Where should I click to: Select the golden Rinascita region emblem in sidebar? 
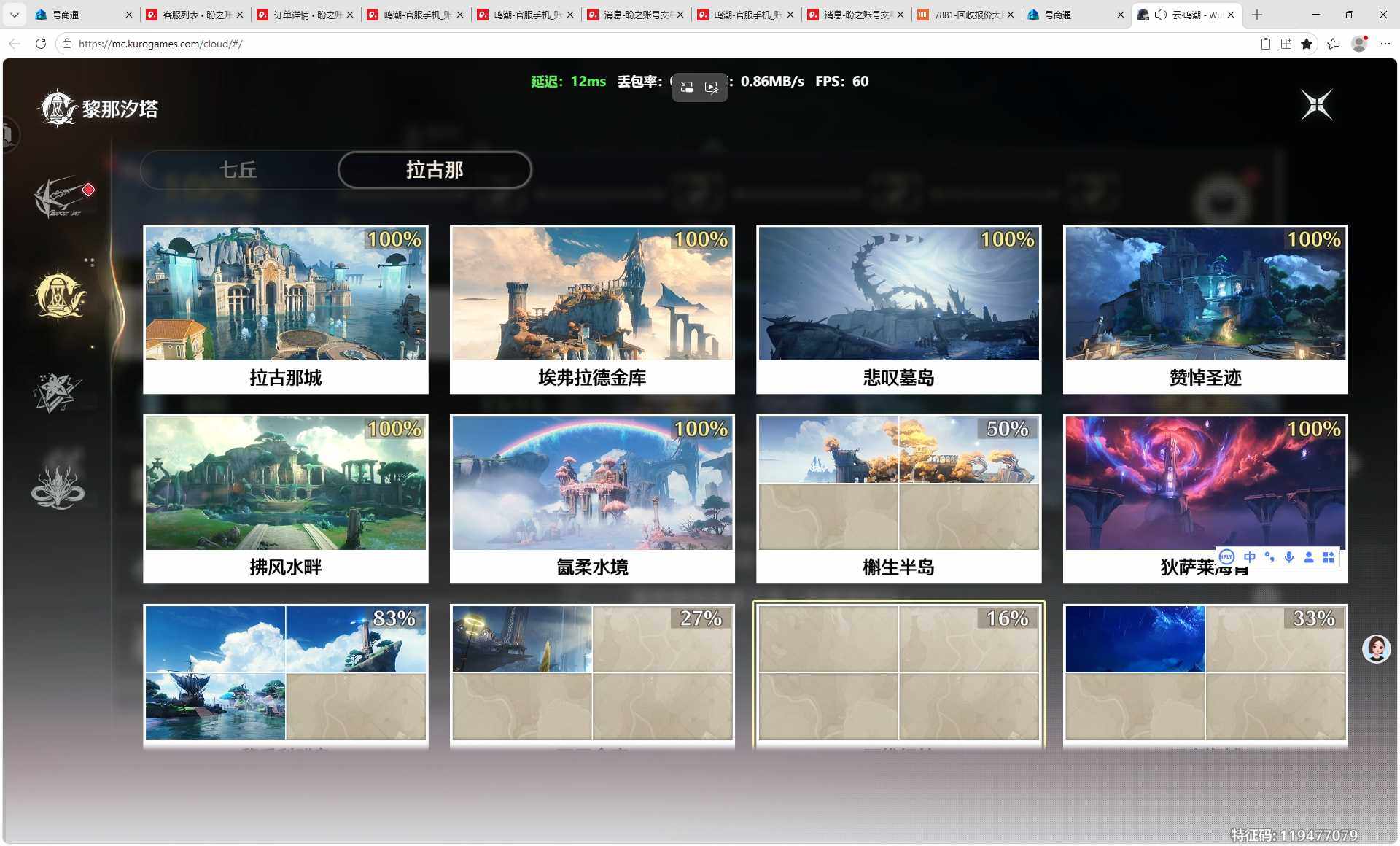[x=59, y=296]
